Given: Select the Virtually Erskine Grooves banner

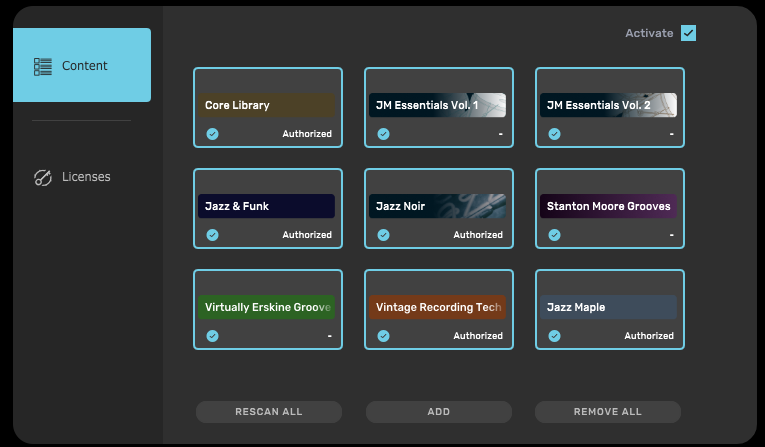Looking at the screenshot, I should click(266, 307).
